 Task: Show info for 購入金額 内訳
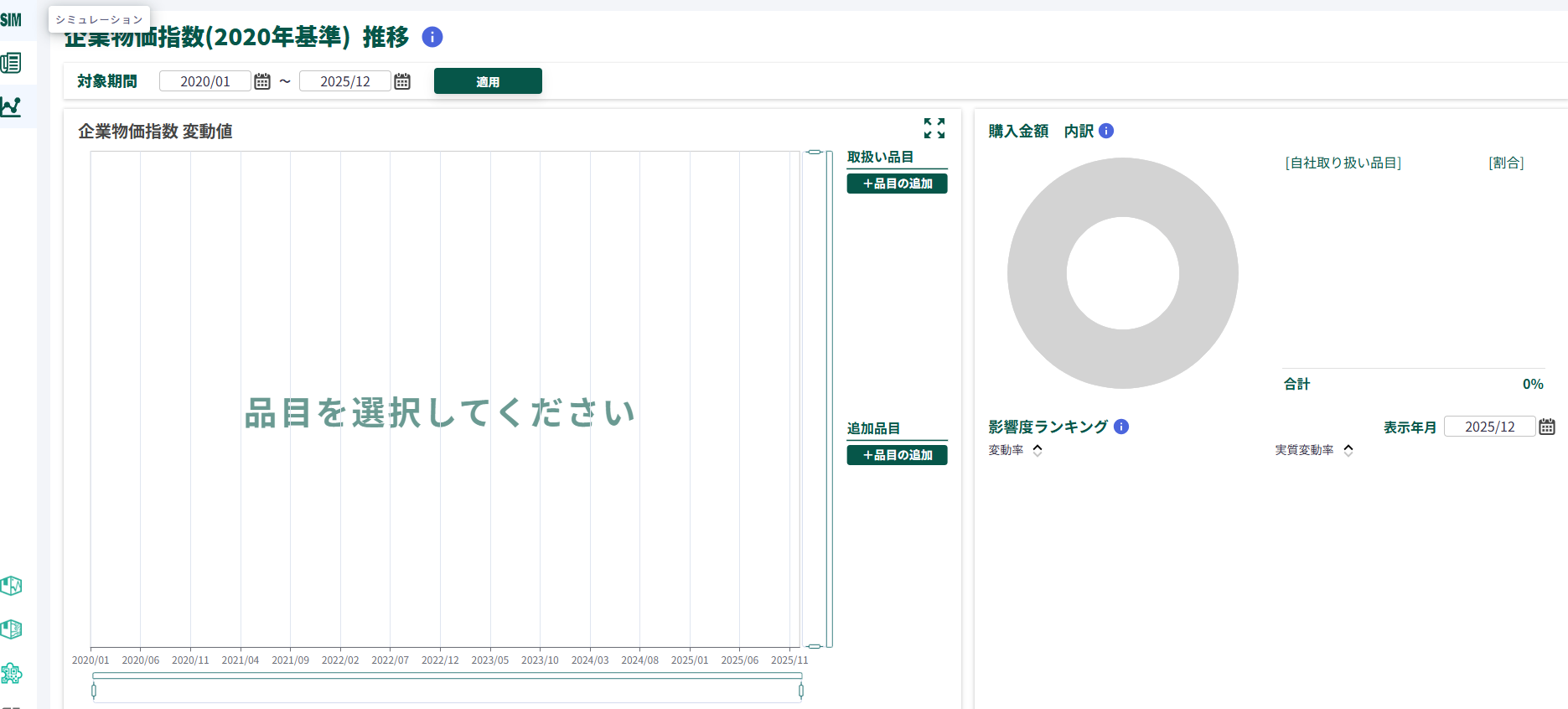pyautogui.click(x=1106, y=131)
